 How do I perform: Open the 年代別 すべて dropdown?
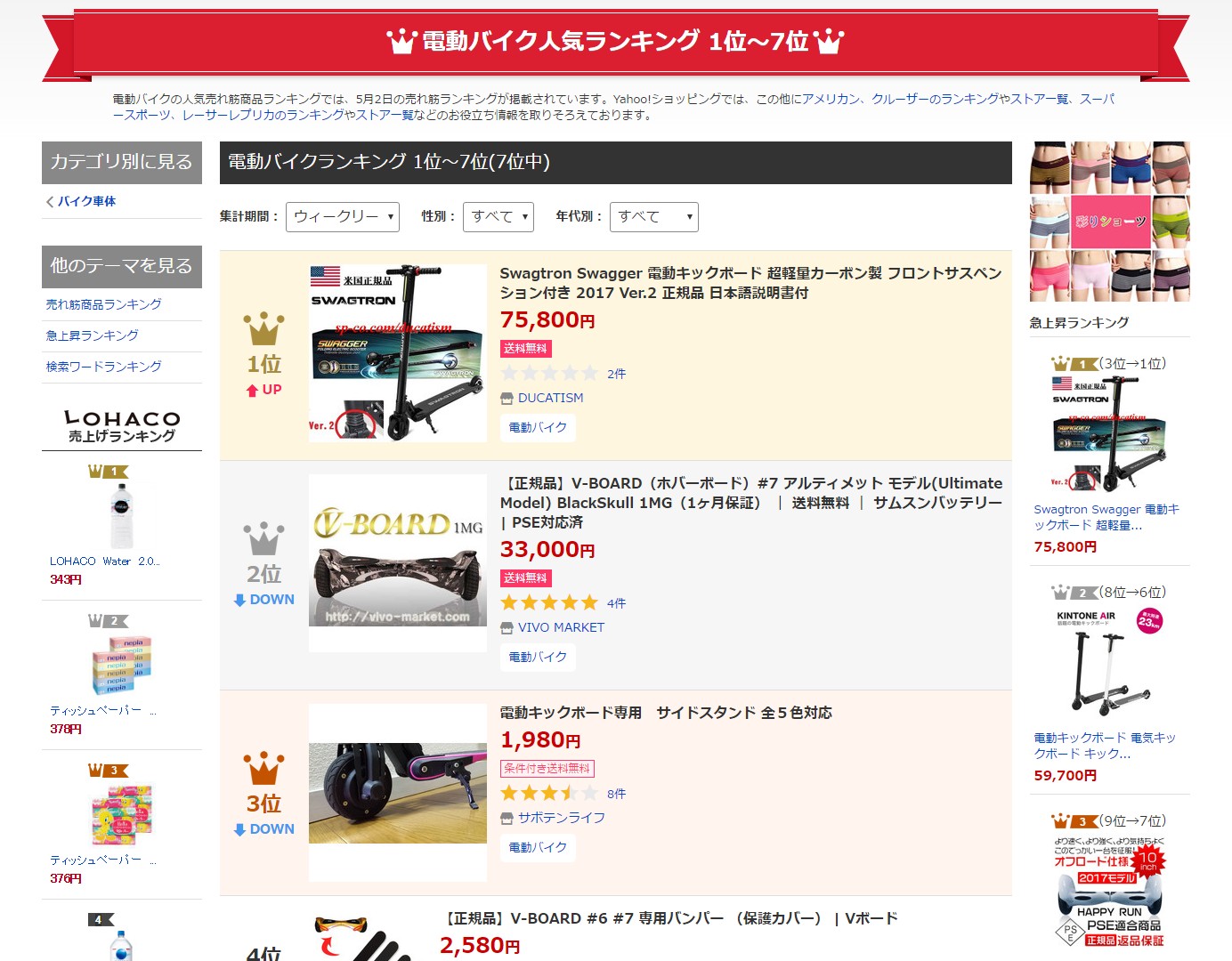click(654, 217)
